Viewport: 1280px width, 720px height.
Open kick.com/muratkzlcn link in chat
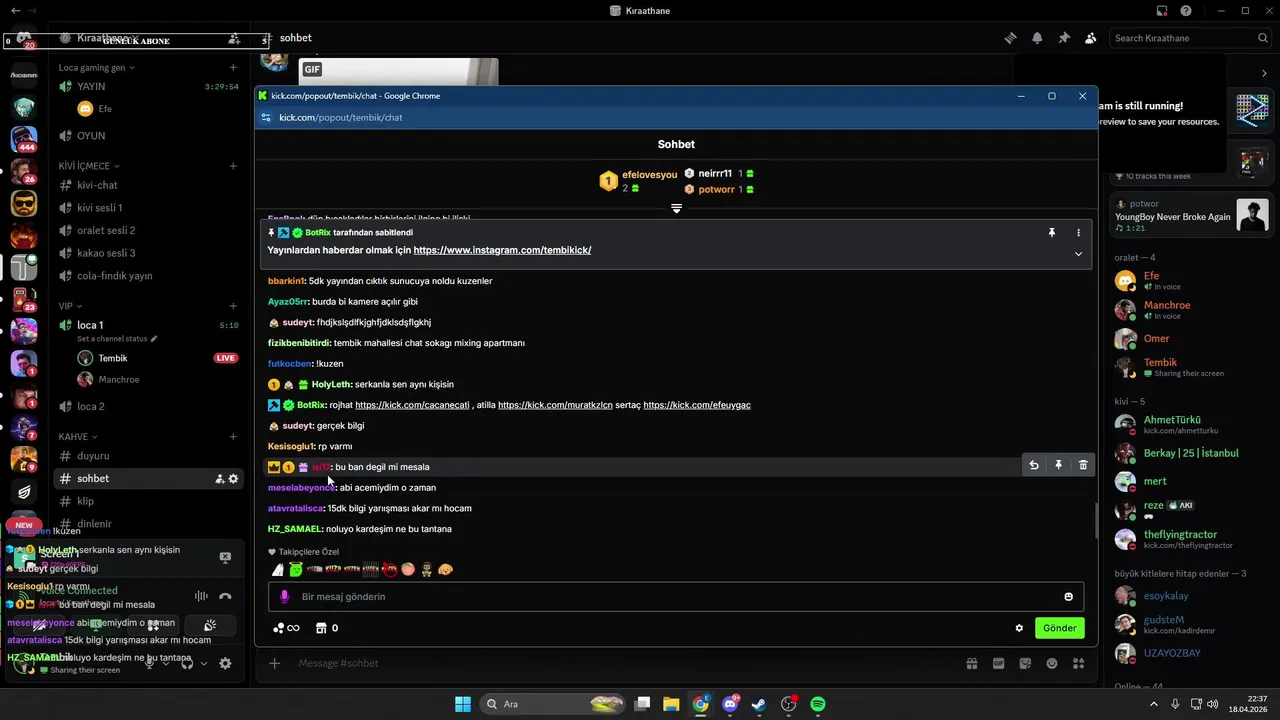pos(554,405)
